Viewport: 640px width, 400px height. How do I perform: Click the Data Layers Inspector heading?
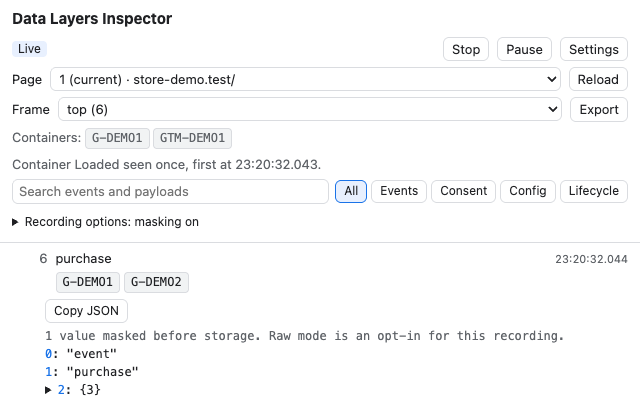[92, 19]
